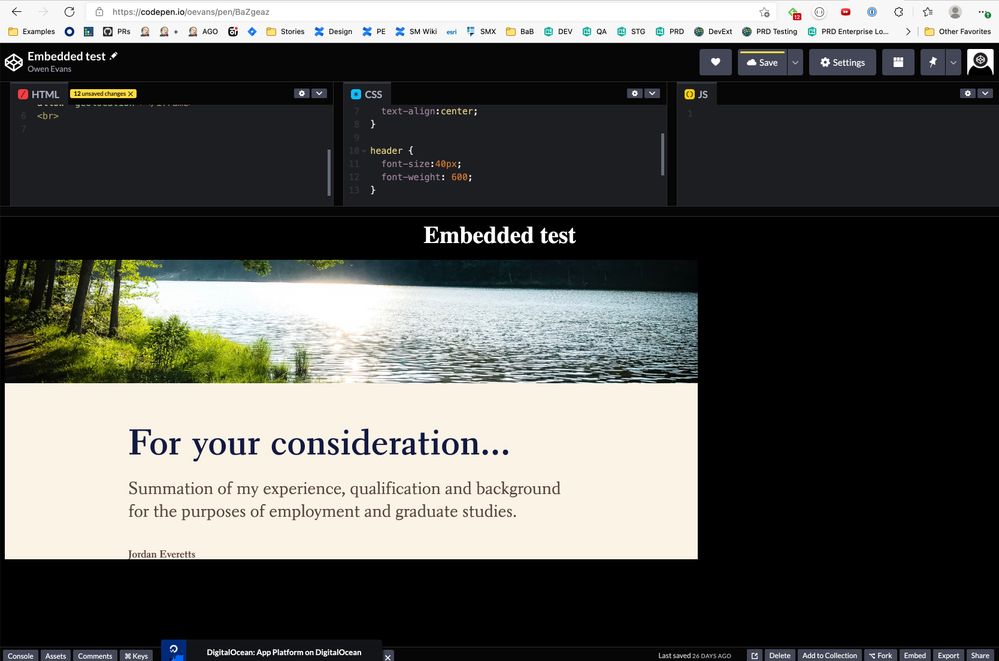
Task: Open the BaB bookmarks folder
Action: (x=520, y=31)
